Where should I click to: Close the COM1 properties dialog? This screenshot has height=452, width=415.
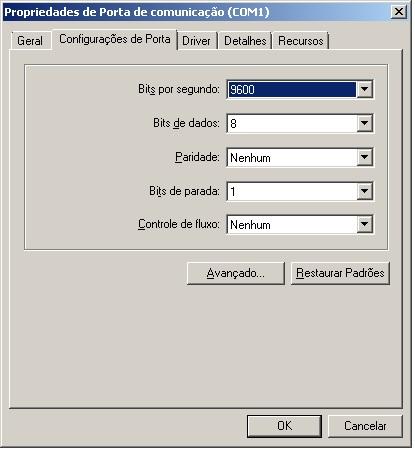tap(398, 12)
